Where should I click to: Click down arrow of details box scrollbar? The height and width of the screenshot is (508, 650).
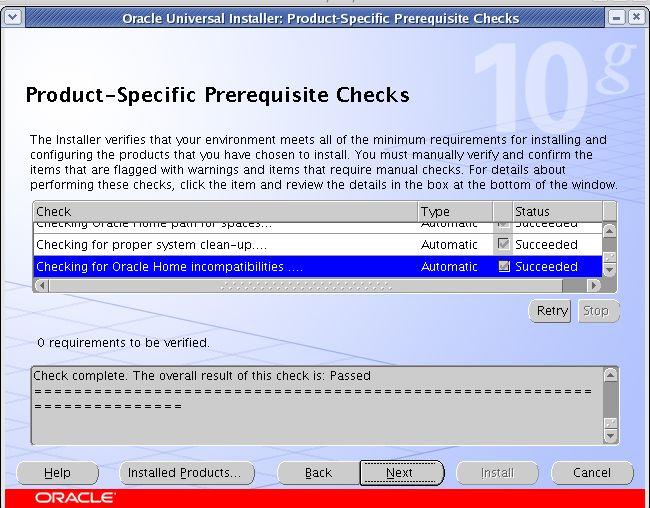point(611,436)
